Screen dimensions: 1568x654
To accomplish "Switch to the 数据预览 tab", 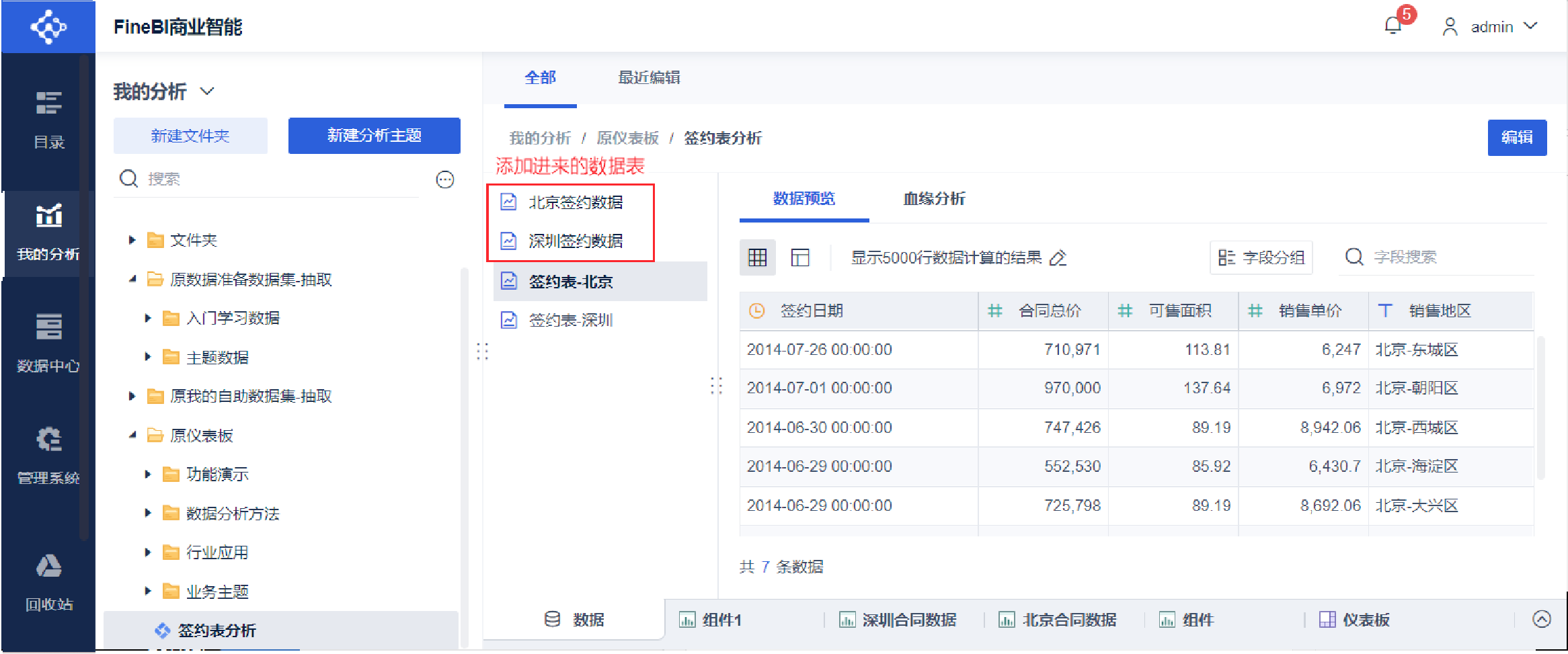I will (804, 199).
